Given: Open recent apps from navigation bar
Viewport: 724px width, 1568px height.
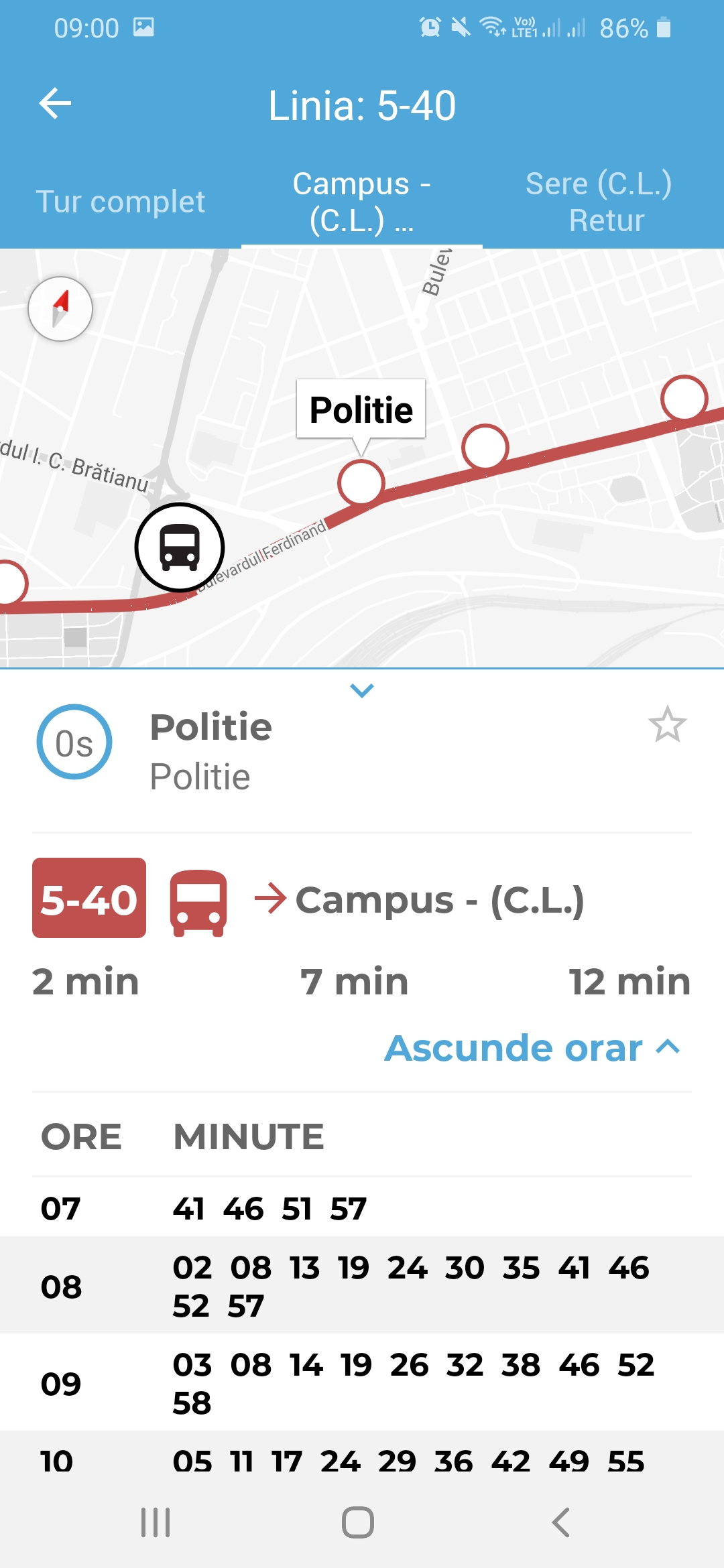Looking at the screenshot, I should [x=156, y=1522].
